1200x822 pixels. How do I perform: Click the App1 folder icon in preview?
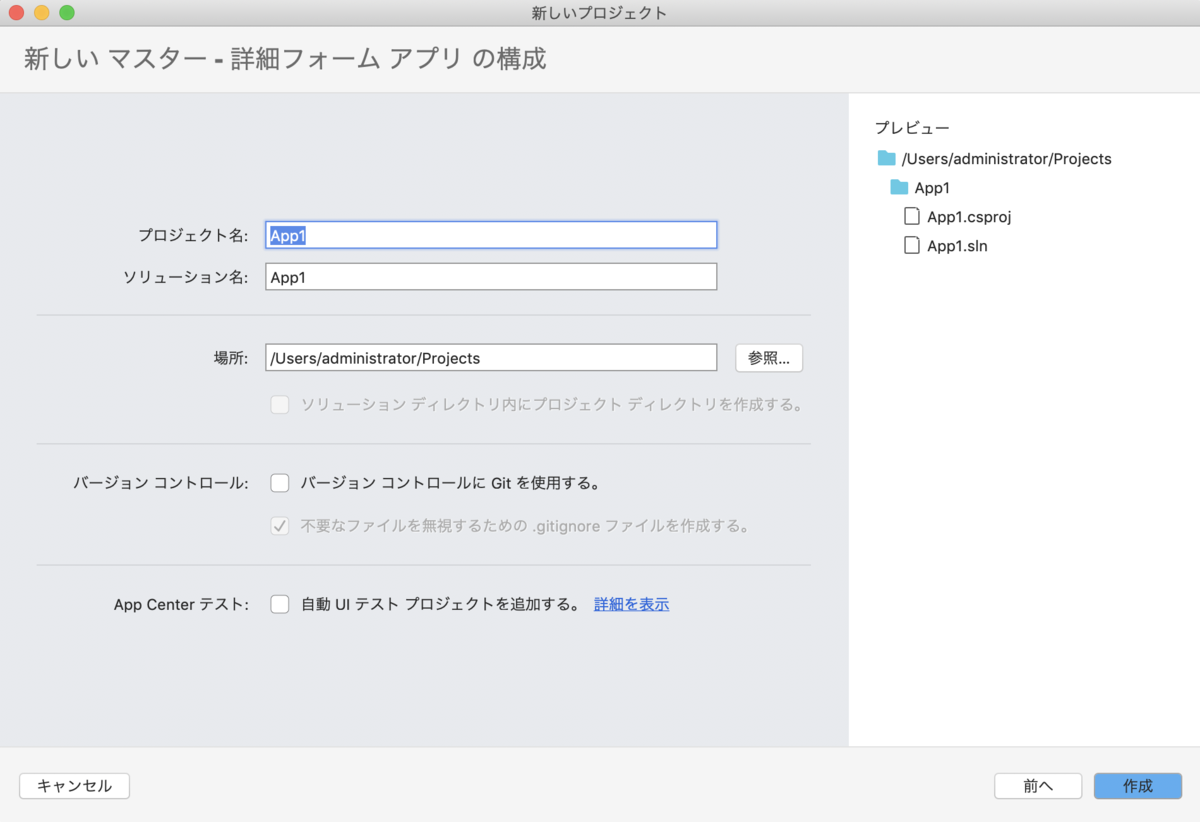click(x=901, y=187)
